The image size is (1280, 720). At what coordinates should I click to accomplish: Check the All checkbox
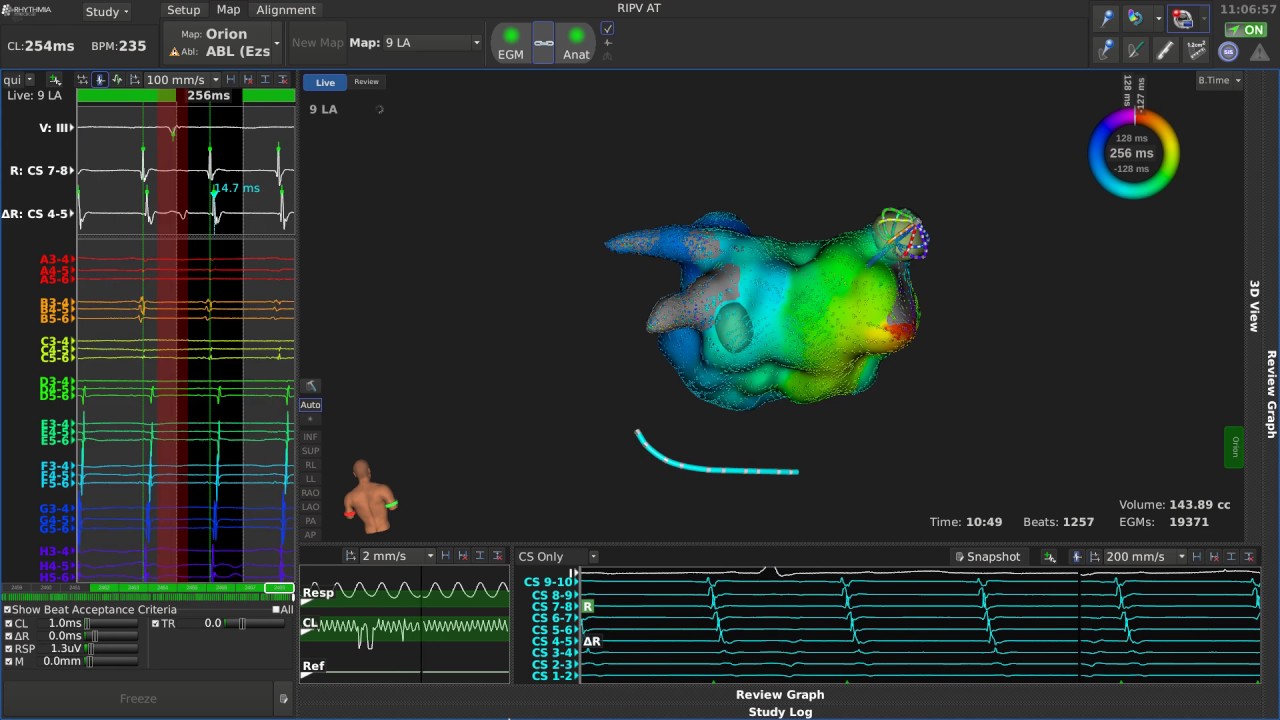(277, 610)
